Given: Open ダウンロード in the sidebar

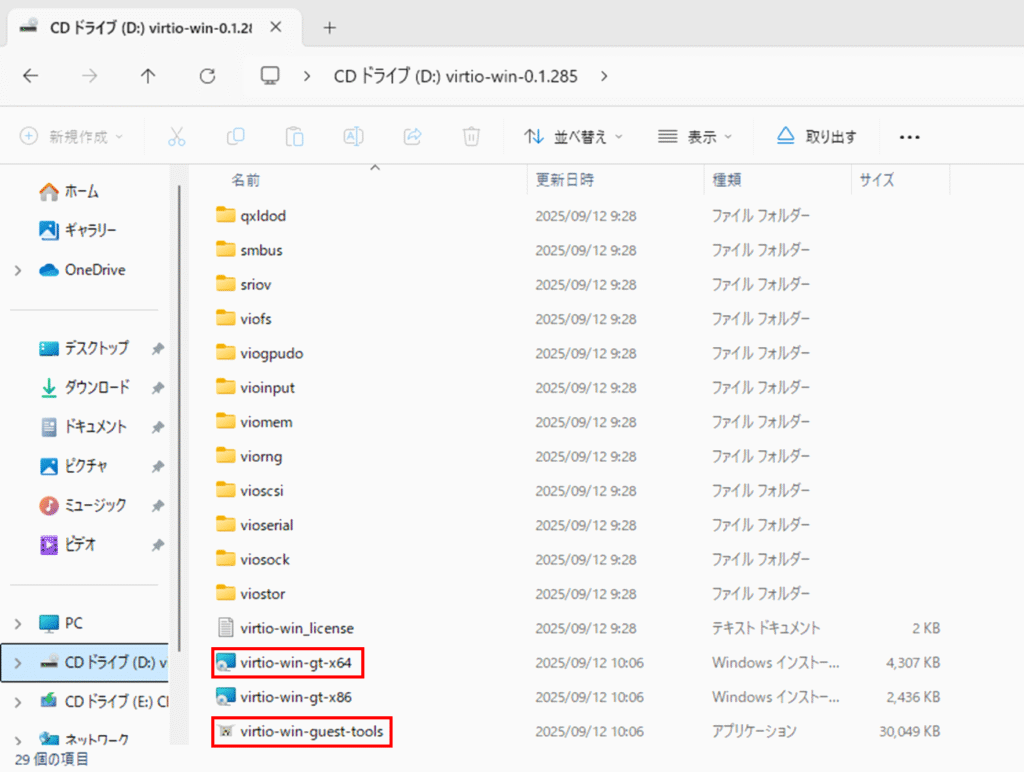Looking at the screenshot, I should coord(96,387).
